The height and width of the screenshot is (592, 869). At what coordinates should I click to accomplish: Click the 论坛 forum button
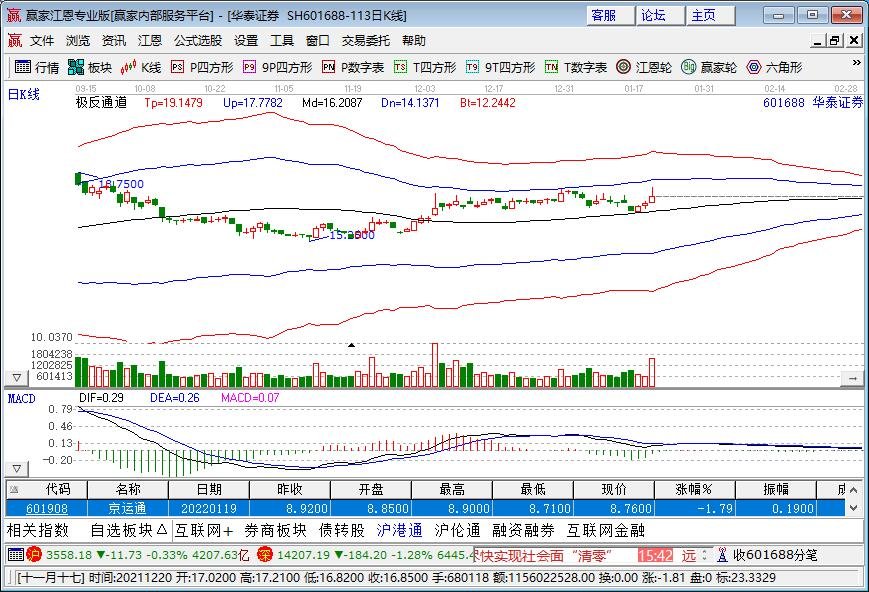[660, 16]
